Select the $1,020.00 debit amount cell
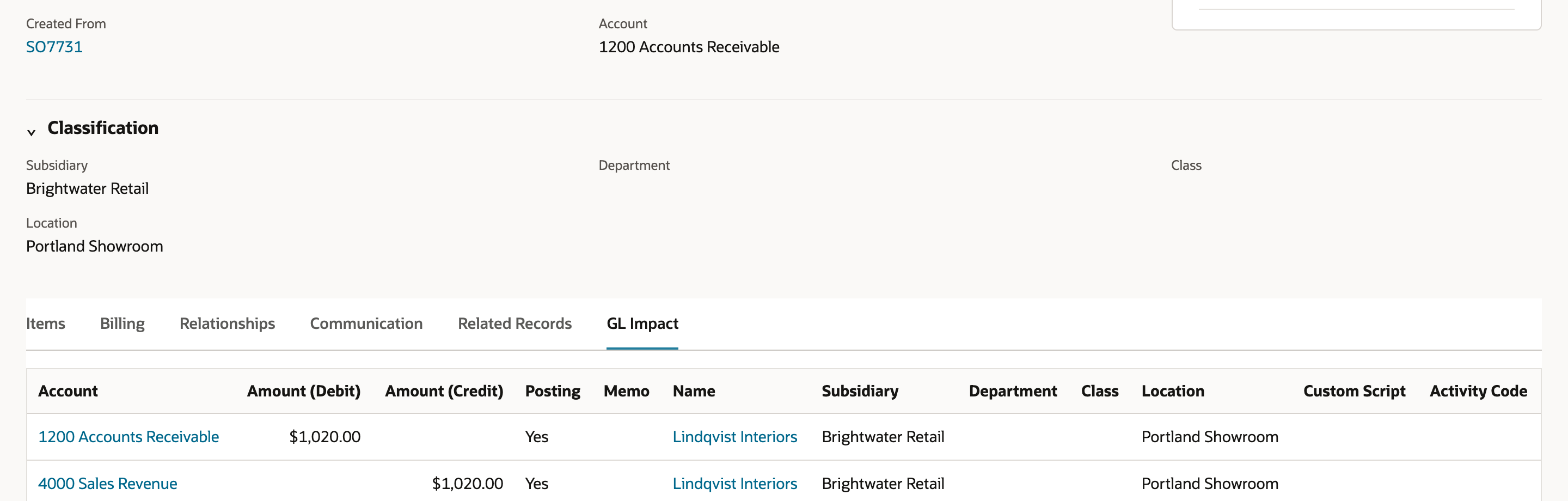This screenshot has width=1568, height=501. pos(325,437)
